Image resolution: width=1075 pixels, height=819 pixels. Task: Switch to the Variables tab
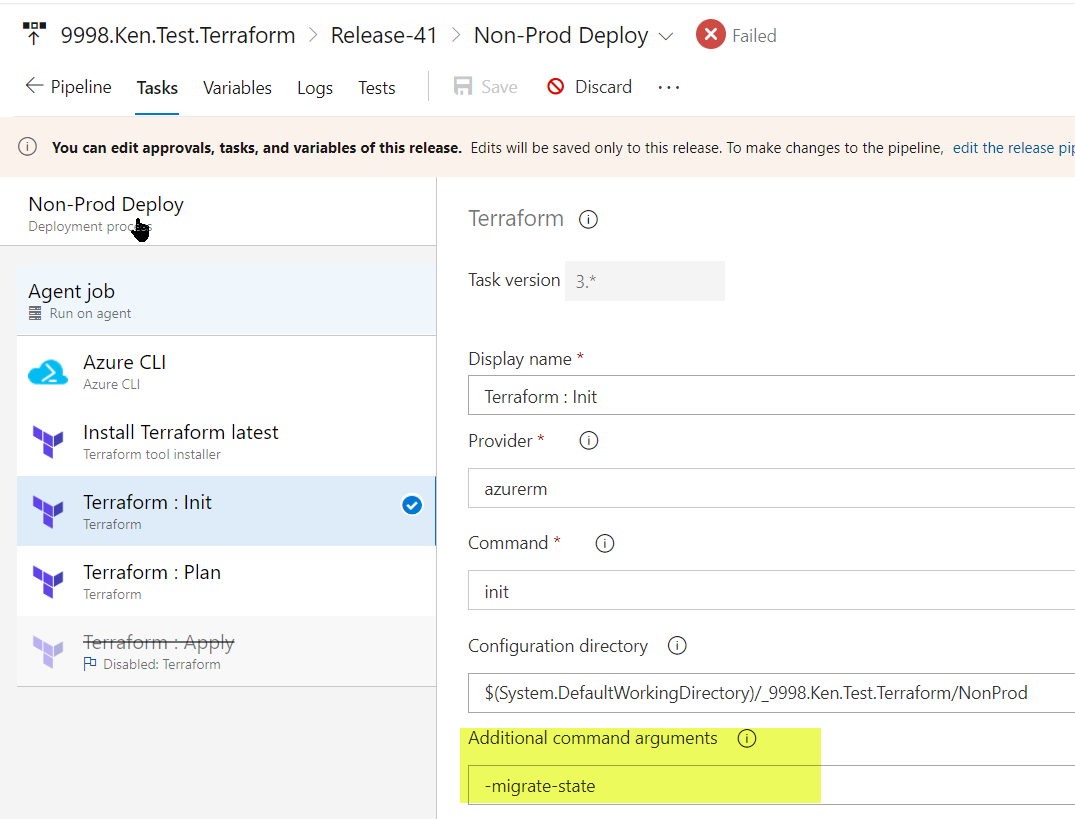point(237,88)
